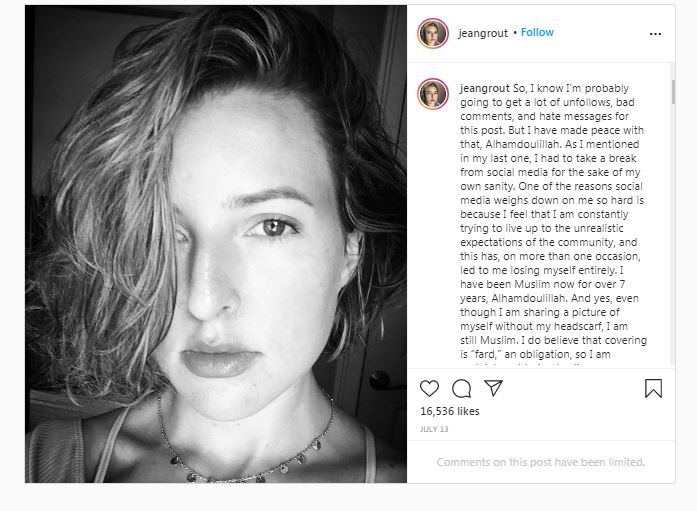View who liked via 16,536 likes
The image size is (697, 511).
450,411
